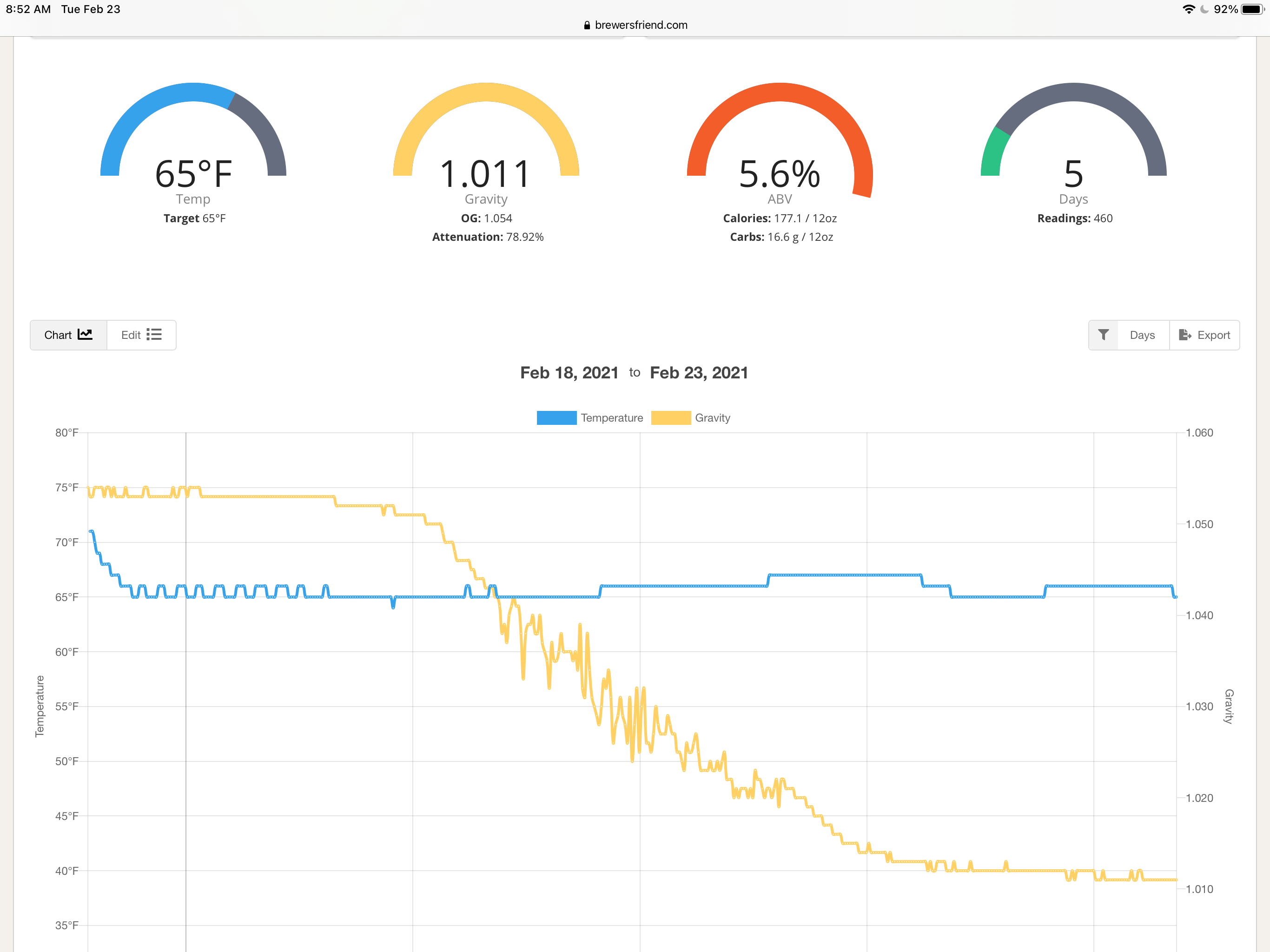
Task: Tap the battery status icon
Action: click(1253, 9)
